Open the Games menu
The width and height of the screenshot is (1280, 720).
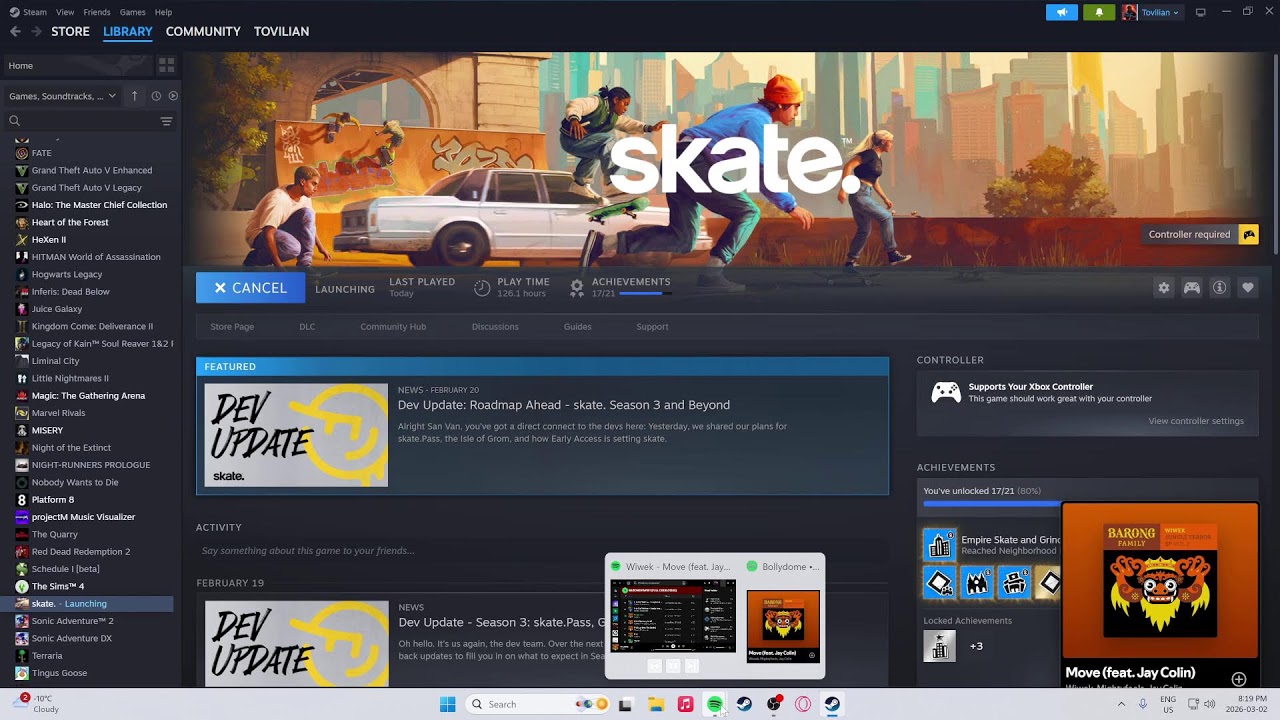click(132, 12)
